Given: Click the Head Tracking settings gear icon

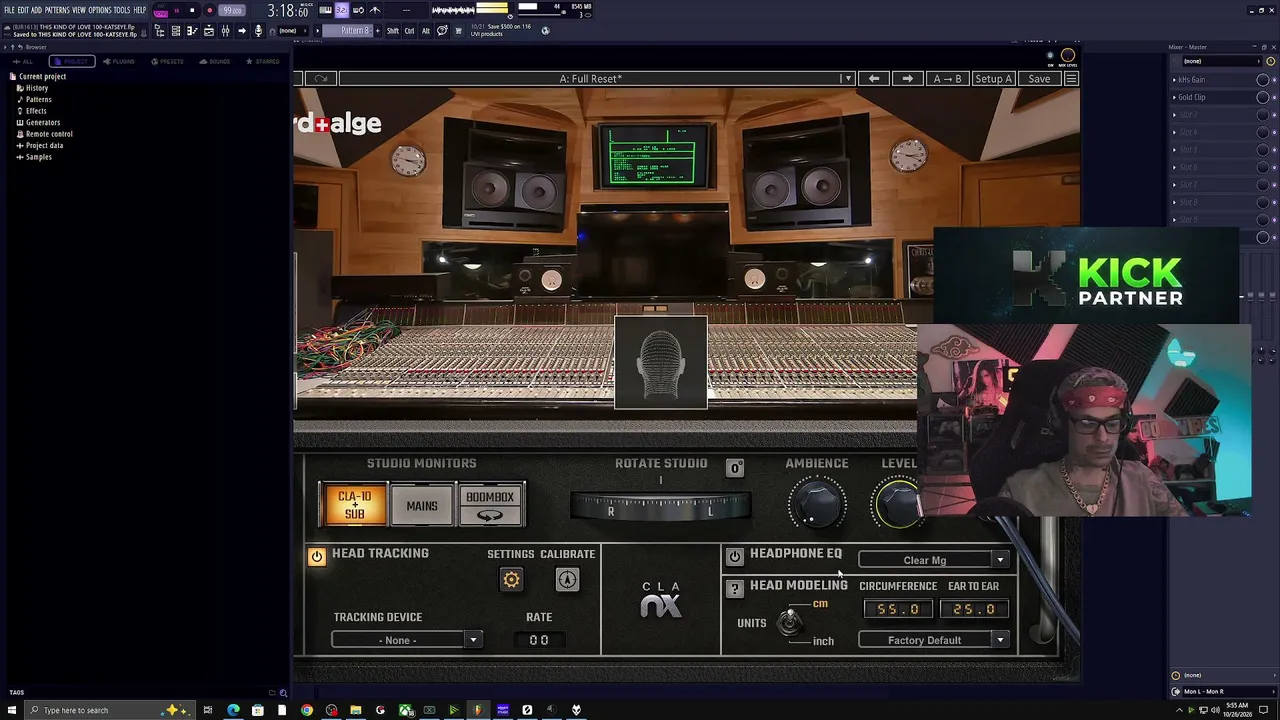Looking at the screenshot, I should (x=511, y=580).
